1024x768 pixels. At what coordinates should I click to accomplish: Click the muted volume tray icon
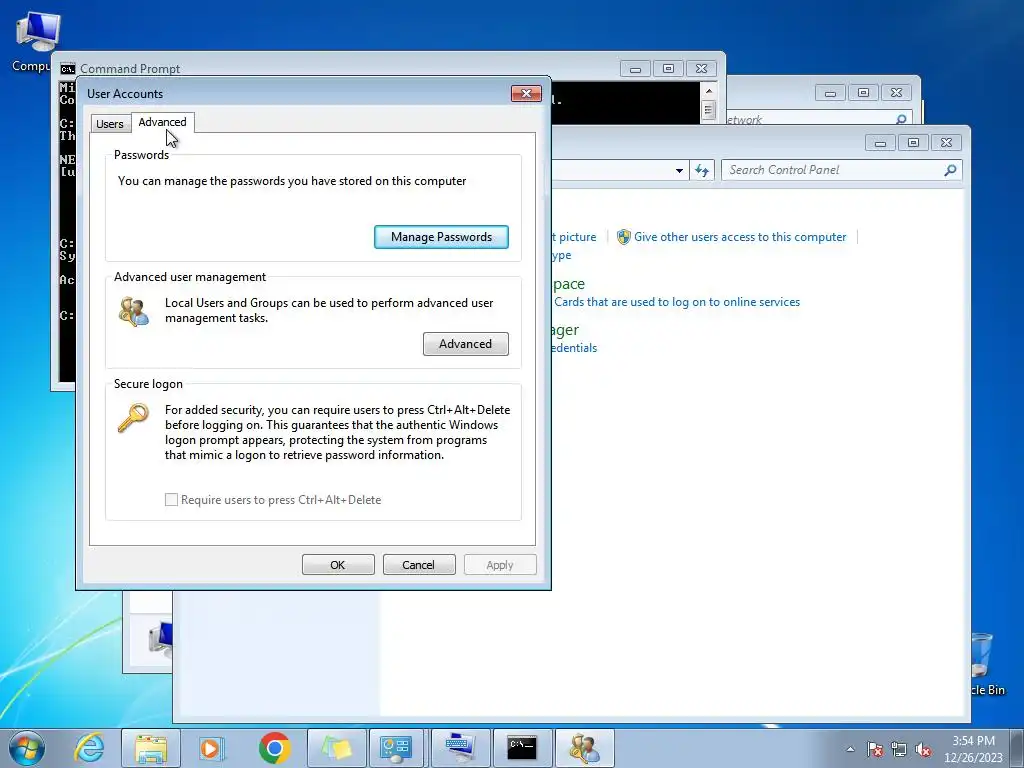(x=923, y=749)
